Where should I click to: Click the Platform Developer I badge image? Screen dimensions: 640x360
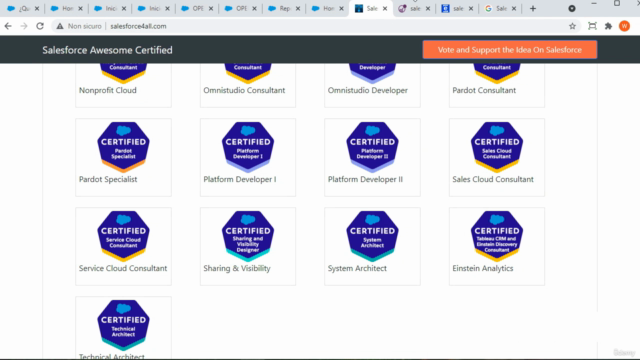tap(248, 147)
